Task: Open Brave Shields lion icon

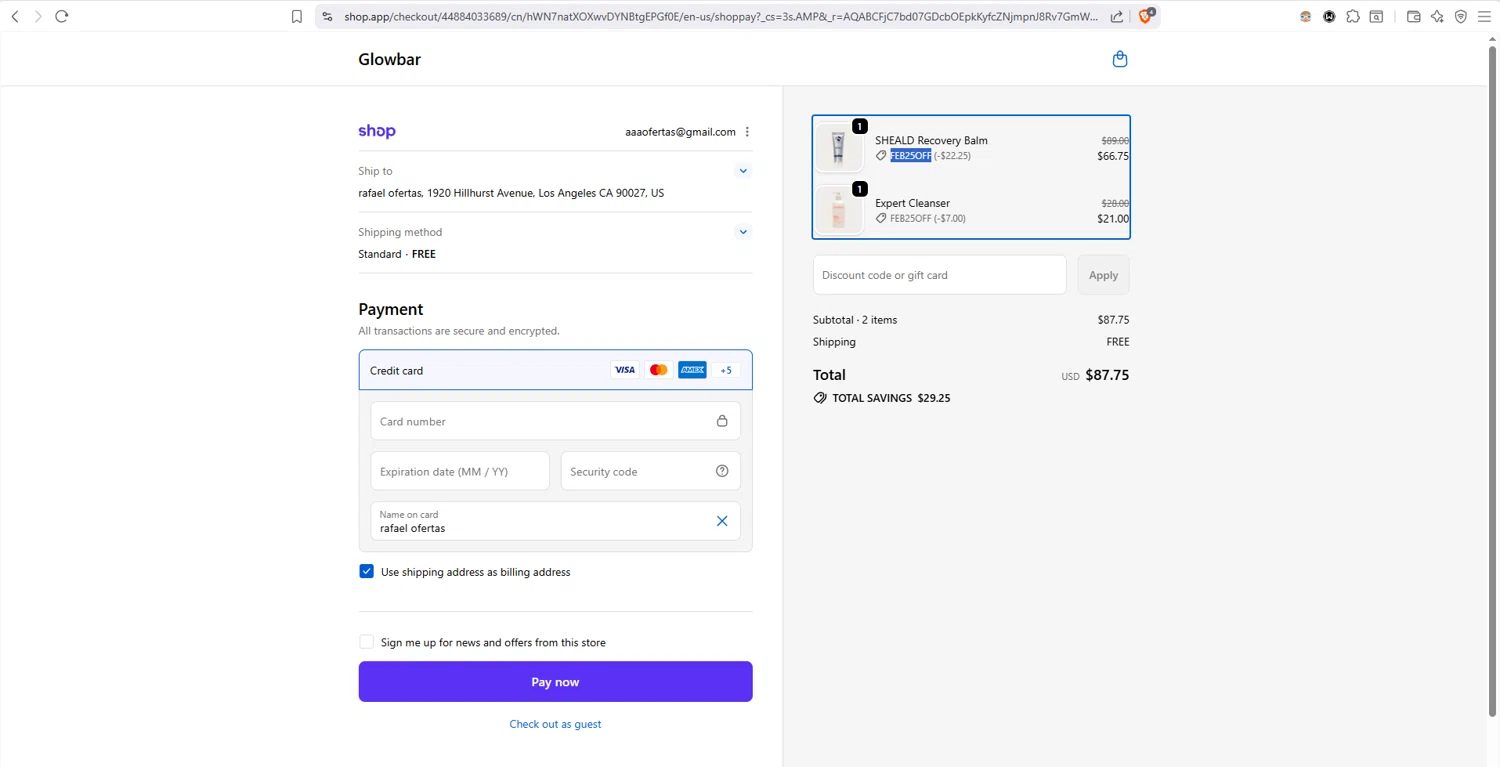Action: click(1146, 16)
